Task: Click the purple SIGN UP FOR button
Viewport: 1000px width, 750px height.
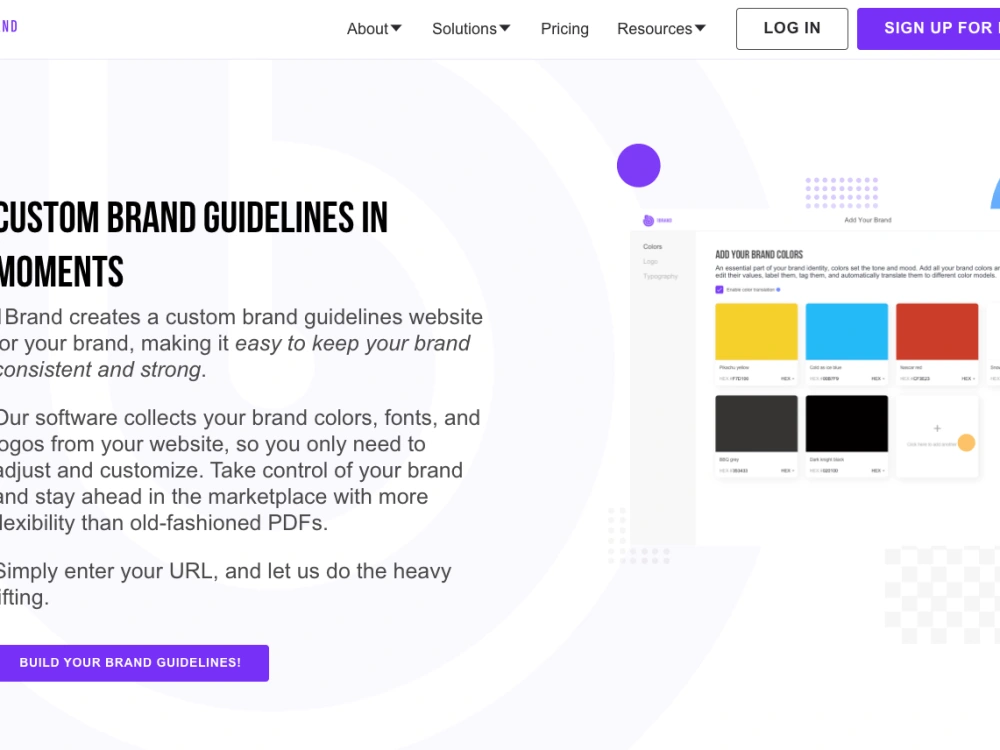Action: pos(929,29)
